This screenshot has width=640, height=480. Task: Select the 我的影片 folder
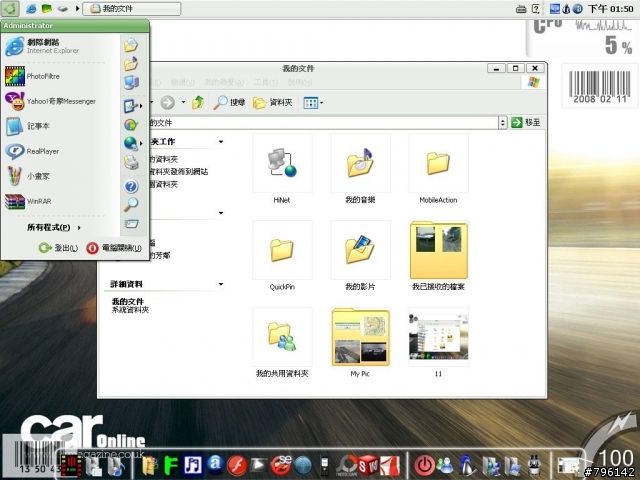[360, 256]
